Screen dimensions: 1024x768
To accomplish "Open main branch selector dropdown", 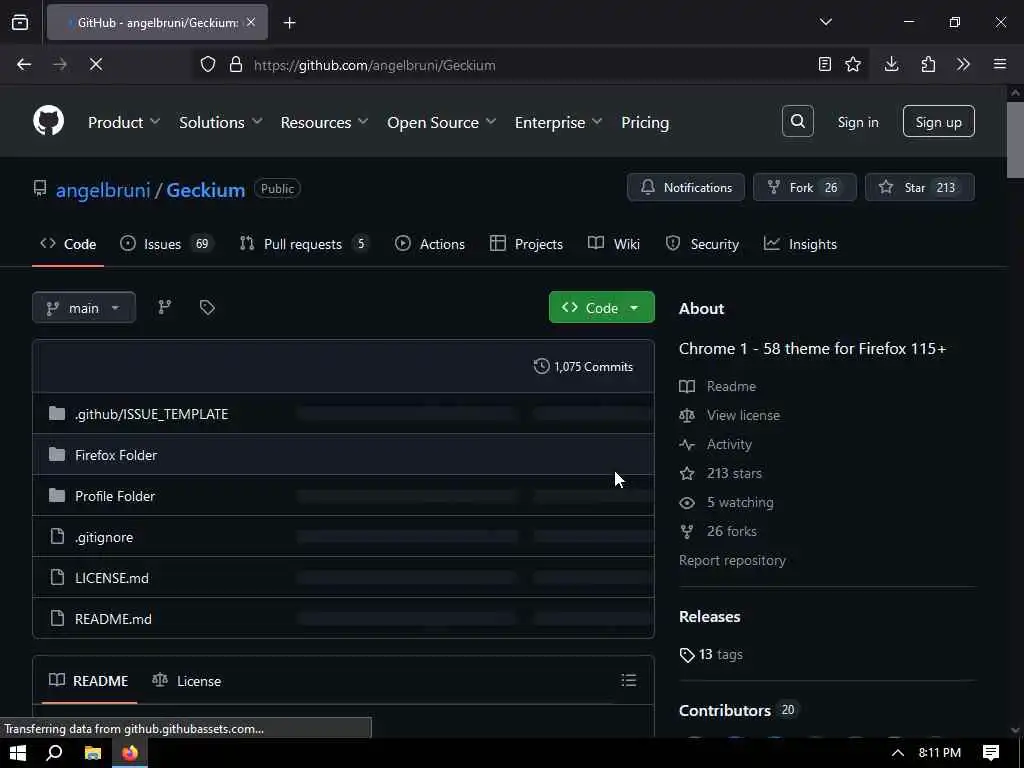I will pyautogui.click(x=84, y=308).
